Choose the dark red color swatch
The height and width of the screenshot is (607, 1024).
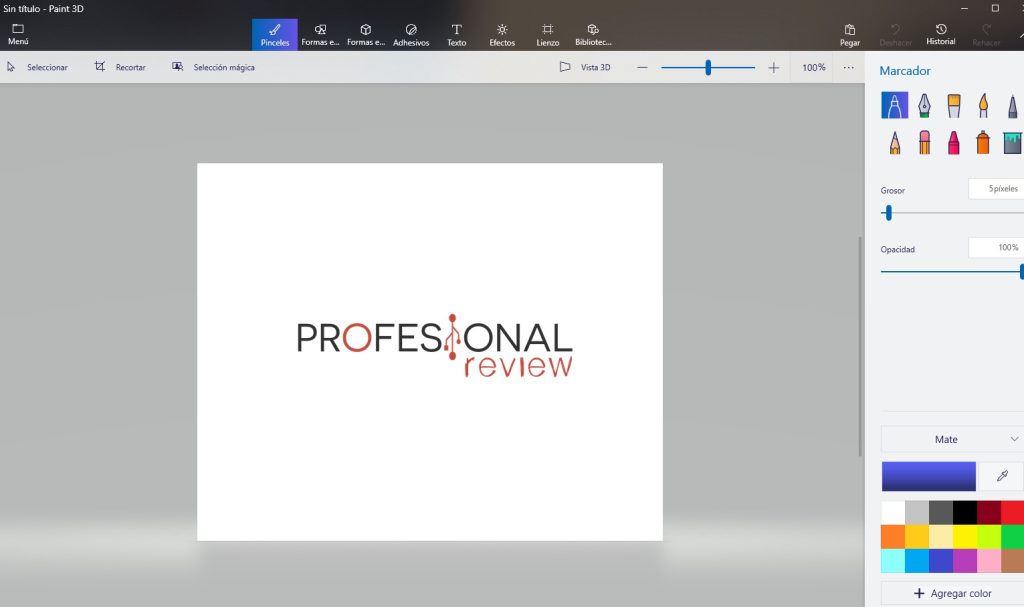tap(989, 513)
